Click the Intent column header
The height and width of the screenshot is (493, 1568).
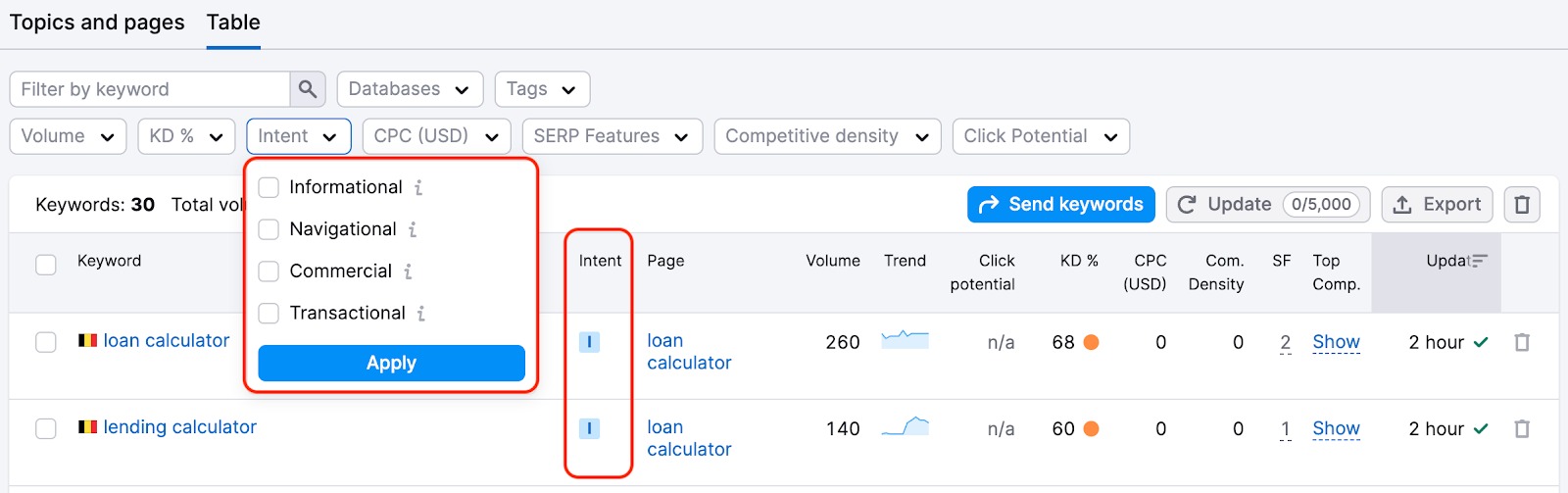click(600, 261)
